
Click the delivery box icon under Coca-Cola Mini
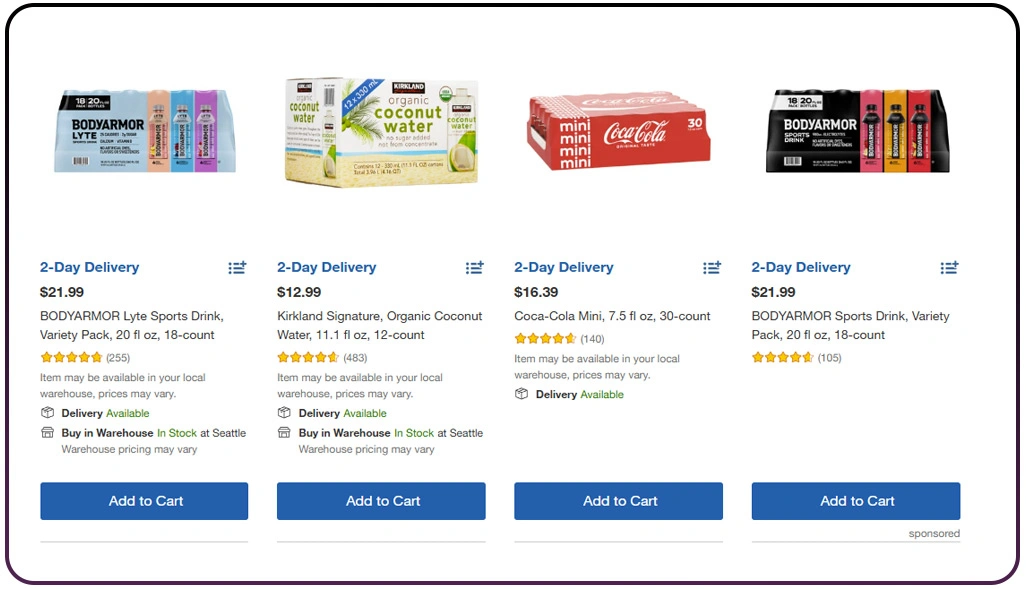pos(521,394)
